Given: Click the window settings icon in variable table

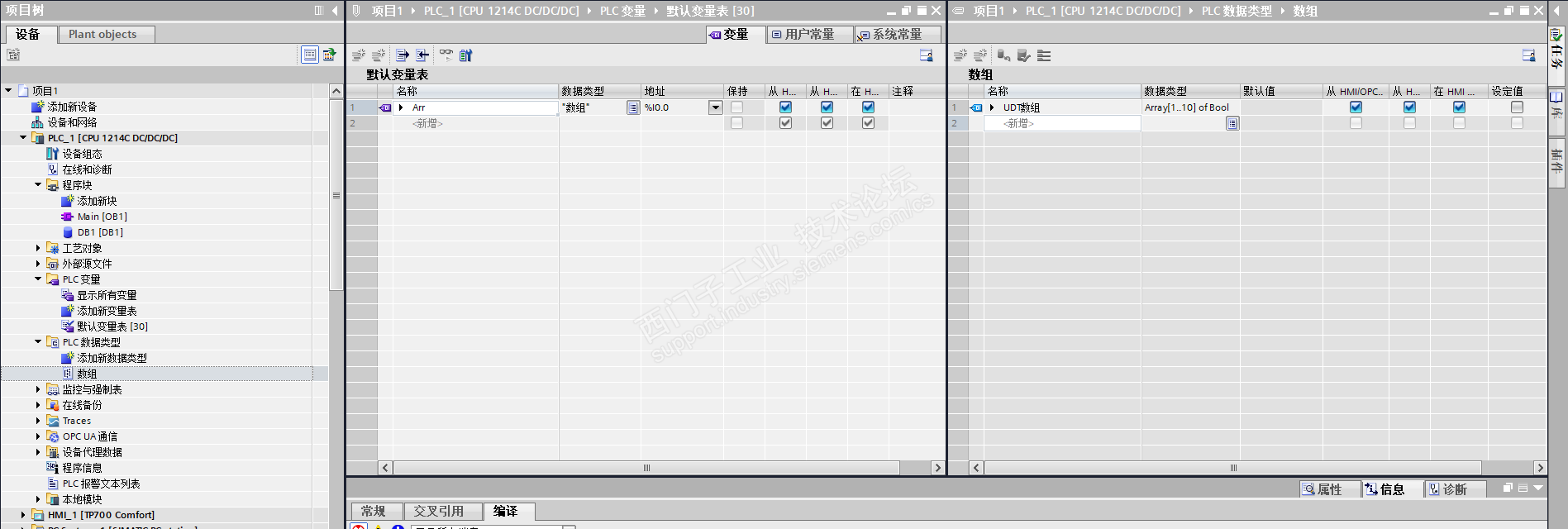Looking at the screenshot, I should click(x=927, y=55).
